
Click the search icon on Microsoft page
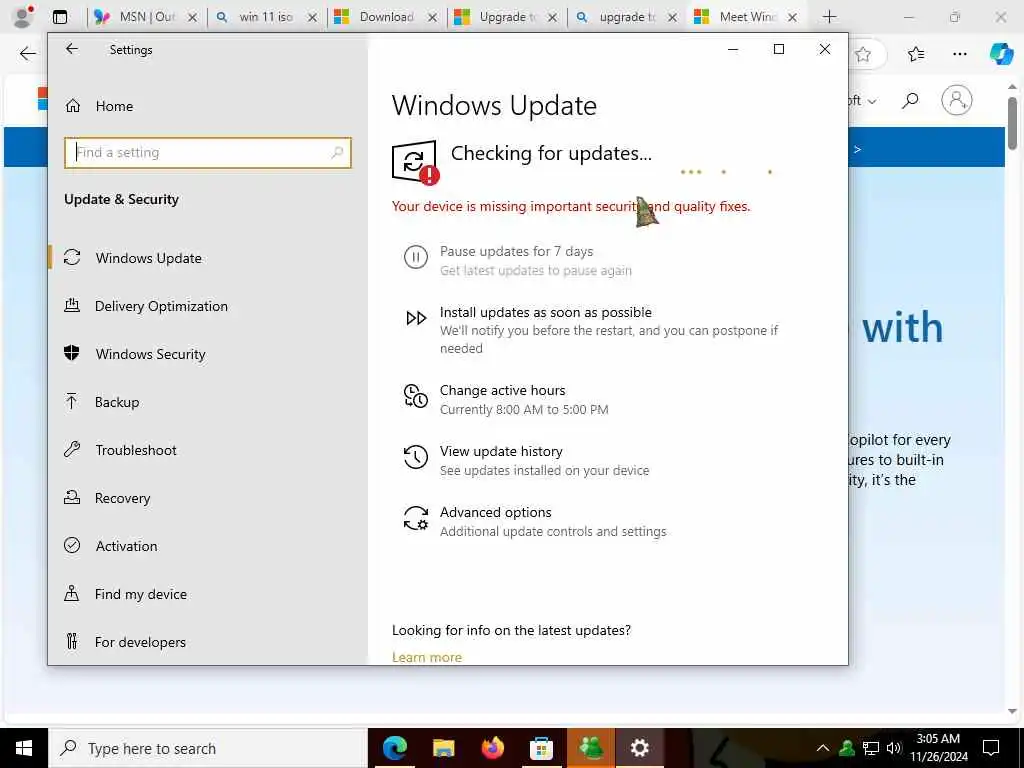click(910, 101)
